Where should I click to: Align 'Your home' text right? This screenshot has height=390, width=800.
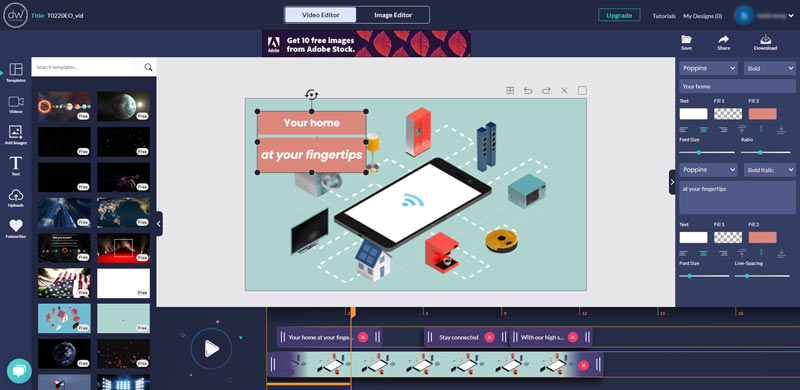[x=722, y=130]
